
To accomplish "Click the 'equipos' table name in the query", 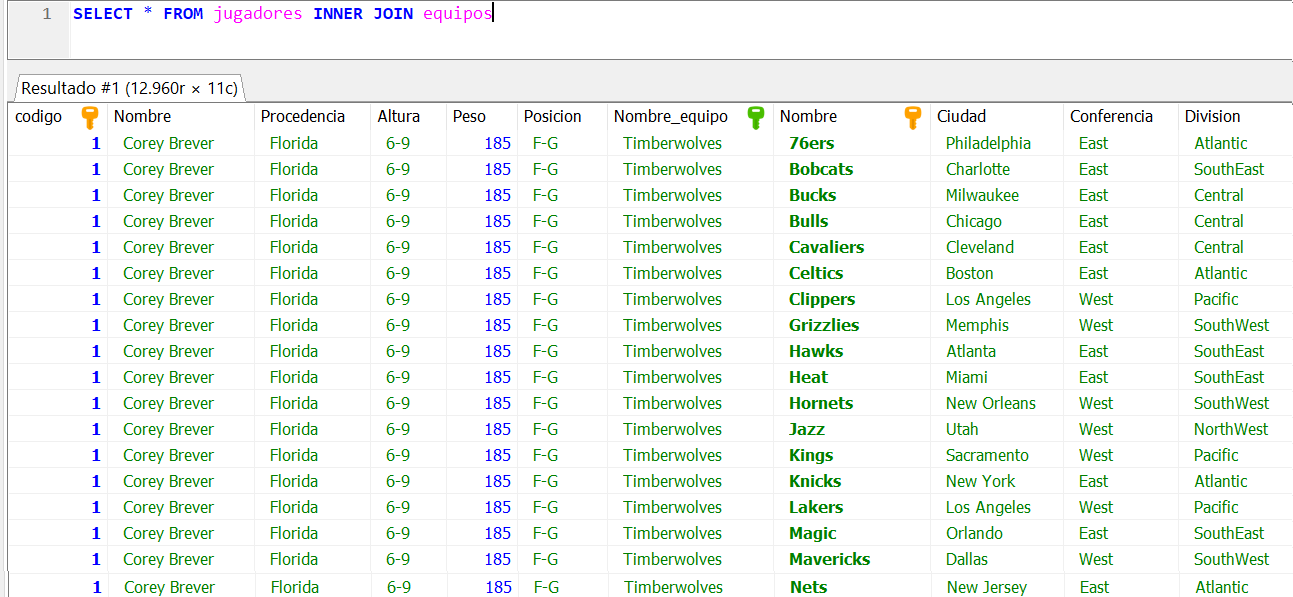I will coord(458,15).
